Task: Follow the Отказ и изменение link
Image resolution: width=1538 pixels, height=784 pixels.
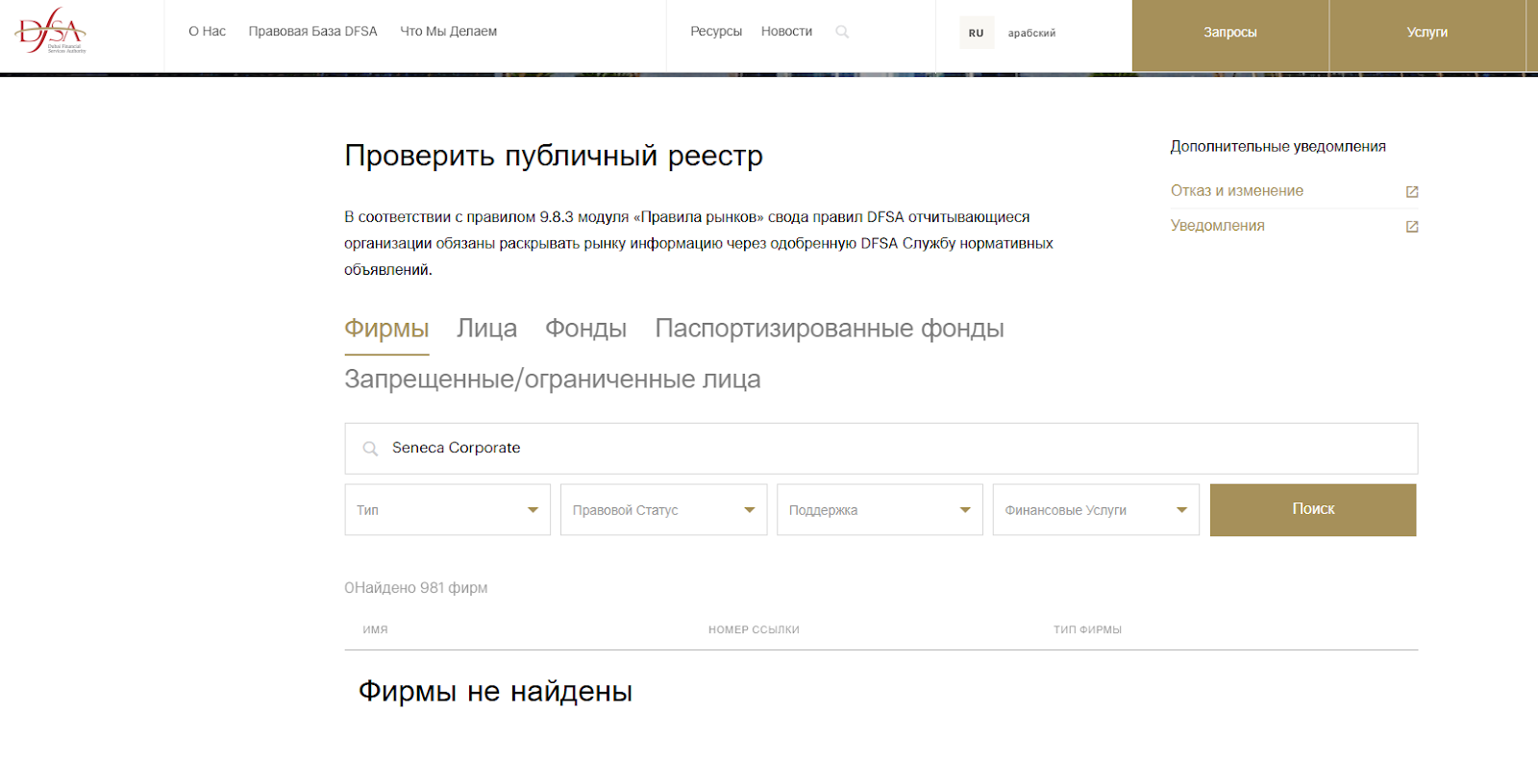Action: pos(1237,191)
